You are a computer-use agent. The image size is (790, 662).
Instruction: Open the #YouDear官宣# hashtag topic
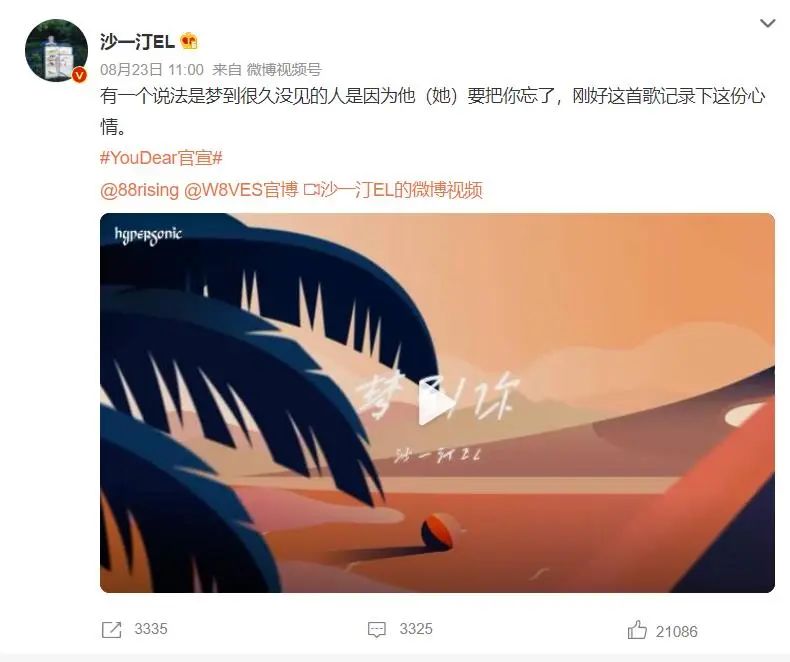click(161, 158)
